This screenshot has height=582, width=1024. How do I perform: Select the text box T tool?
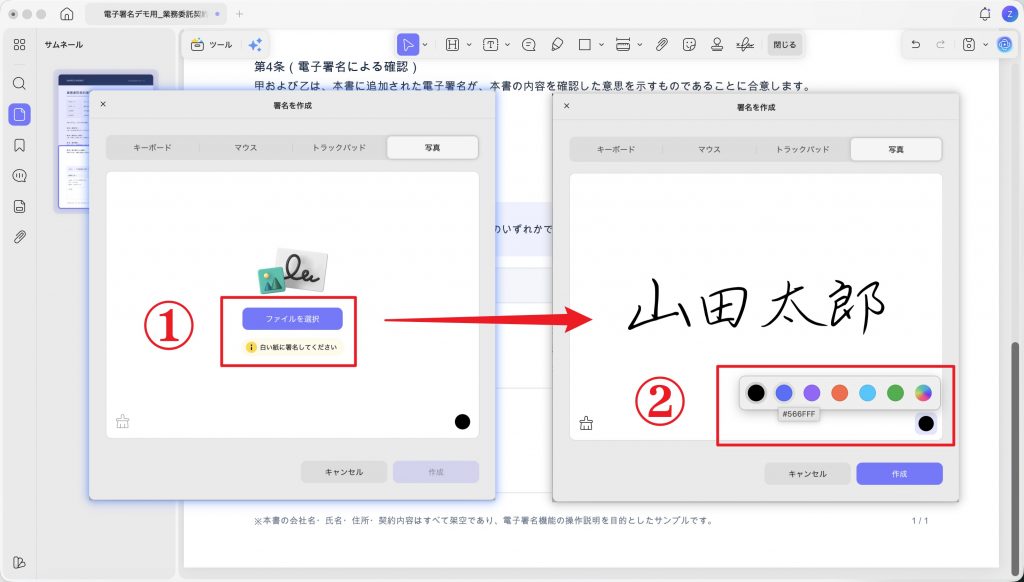pos(490,44)
